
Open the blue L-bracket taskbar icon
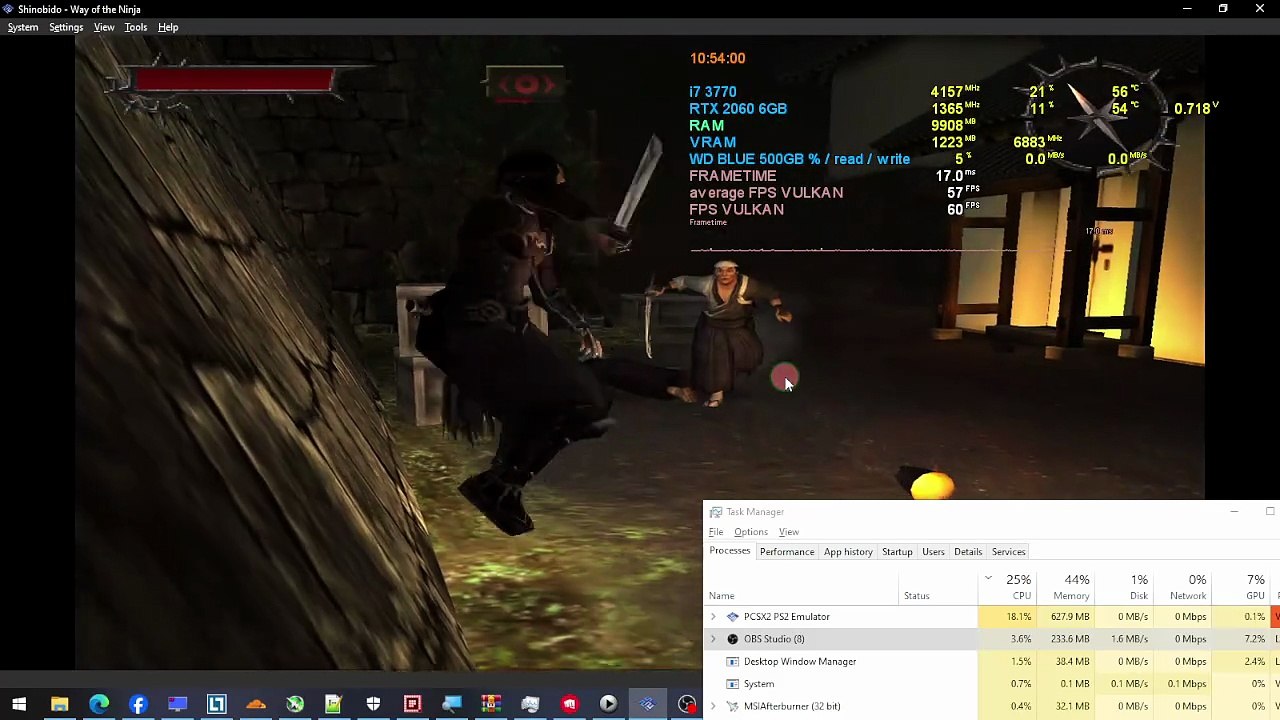pyautogui.click(x=216, y=704)
